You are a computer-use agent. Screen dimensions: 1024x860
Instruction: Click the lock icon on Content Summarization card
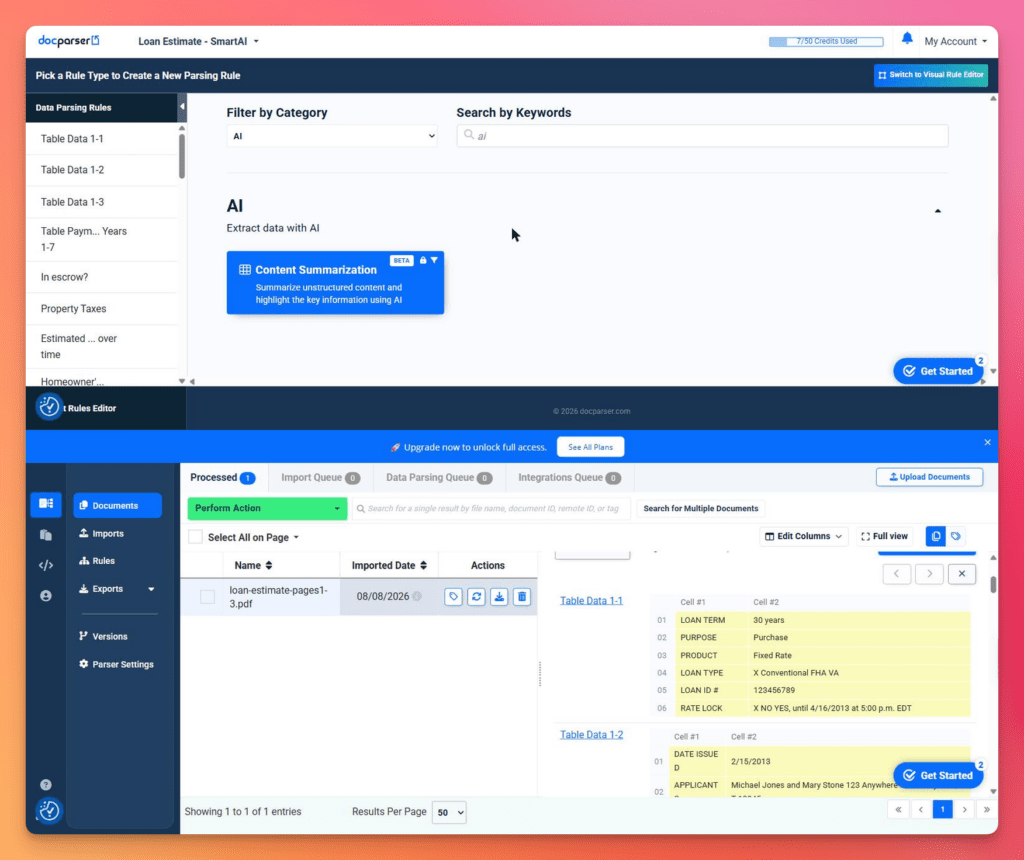coord(423,260)
